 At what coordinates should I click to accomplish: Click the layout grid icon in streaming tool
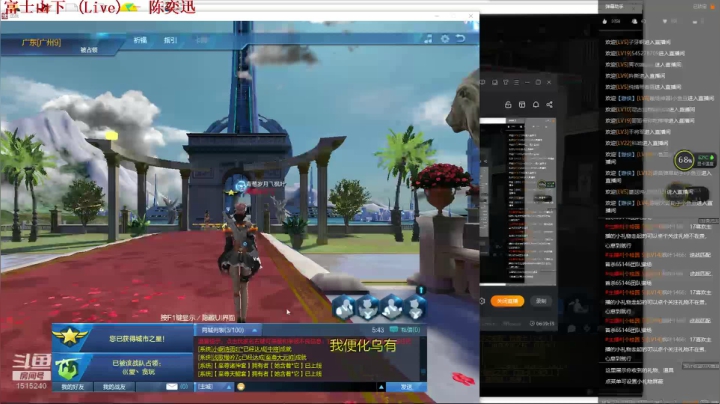(x=522, y=105)
